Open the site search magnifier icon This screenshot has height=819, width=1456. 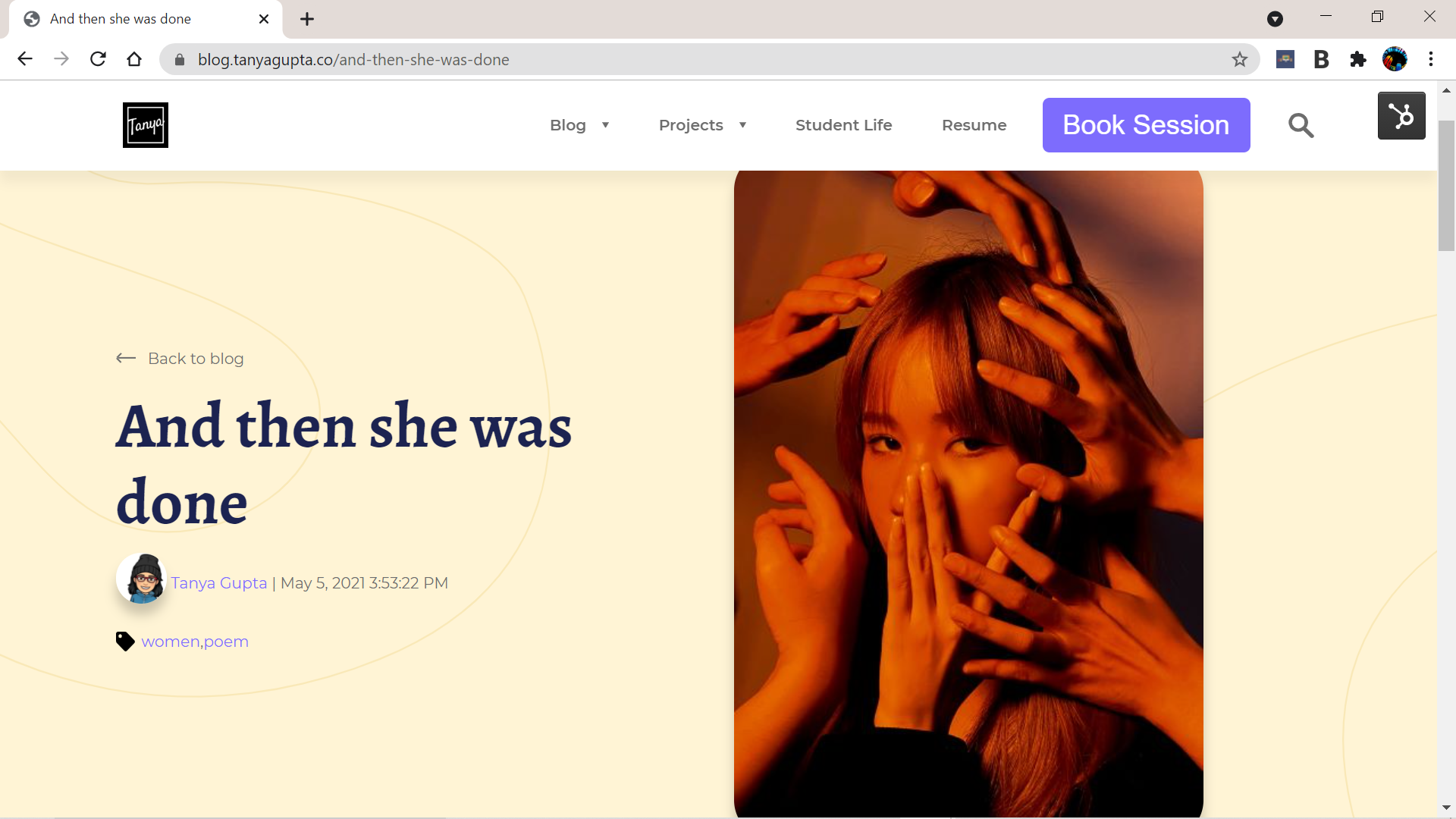1301,125
